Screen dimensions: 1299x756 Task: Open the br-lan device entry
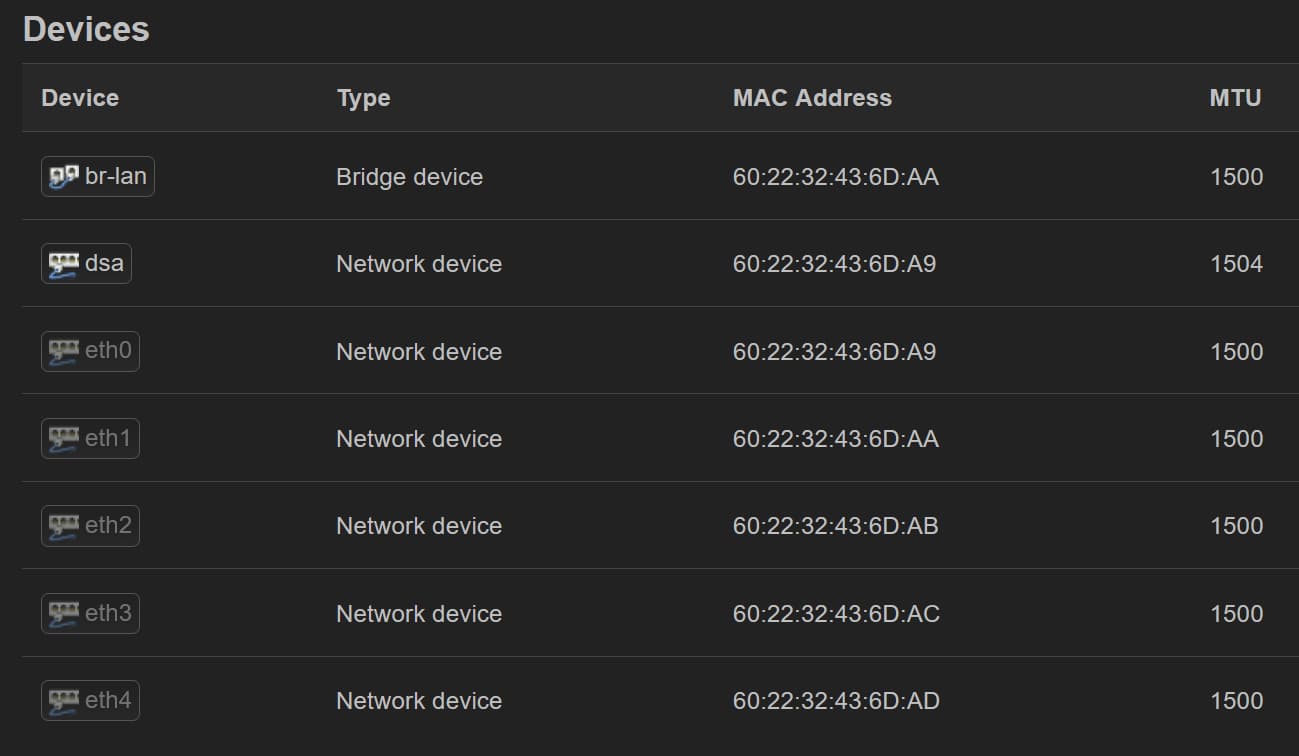[97, 176]
